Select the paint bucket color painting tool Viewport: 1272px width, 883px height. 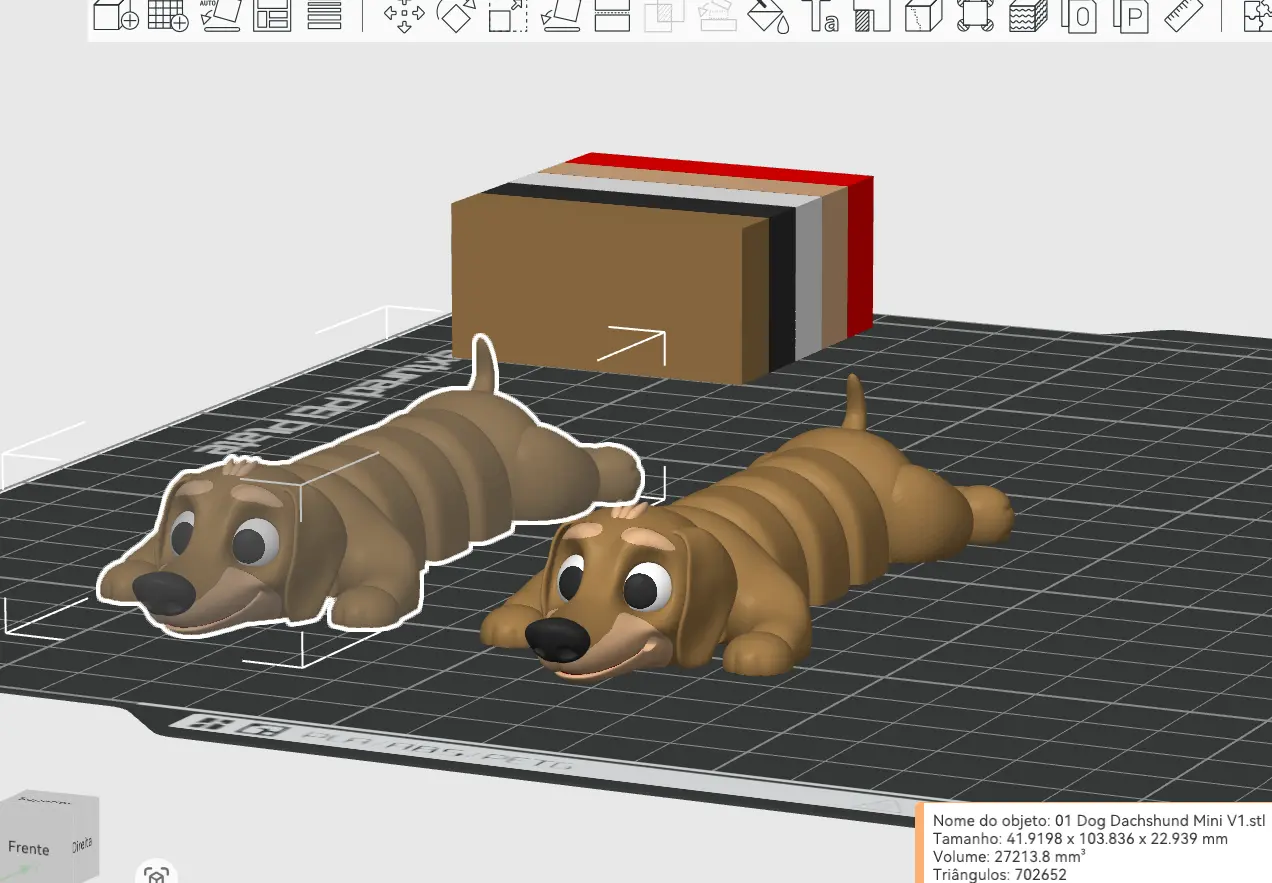[x=769, y=16]
